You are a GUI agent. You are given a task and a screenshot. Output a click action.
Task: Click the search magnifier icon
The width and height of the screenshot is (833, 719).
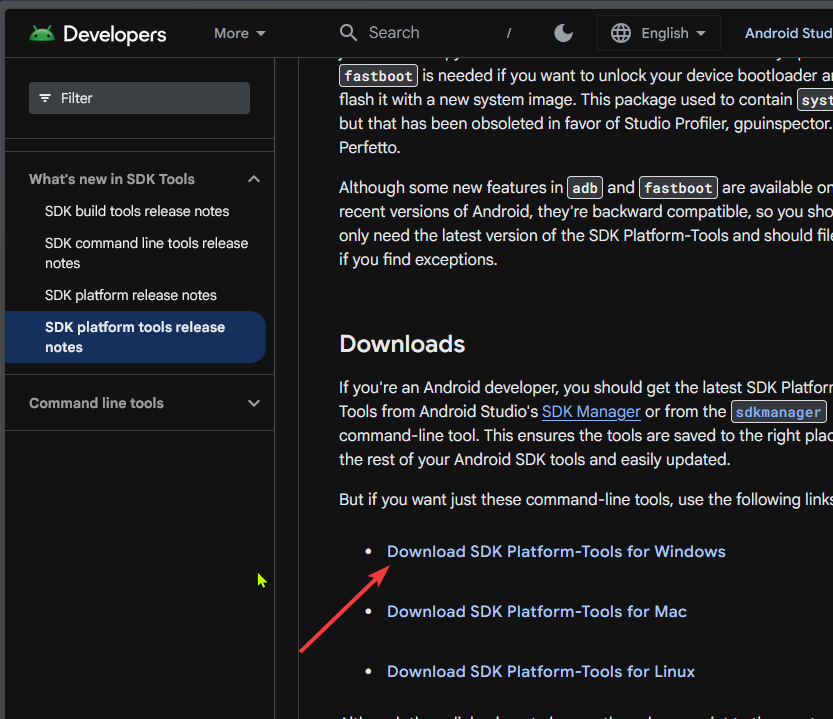point(348,33)
